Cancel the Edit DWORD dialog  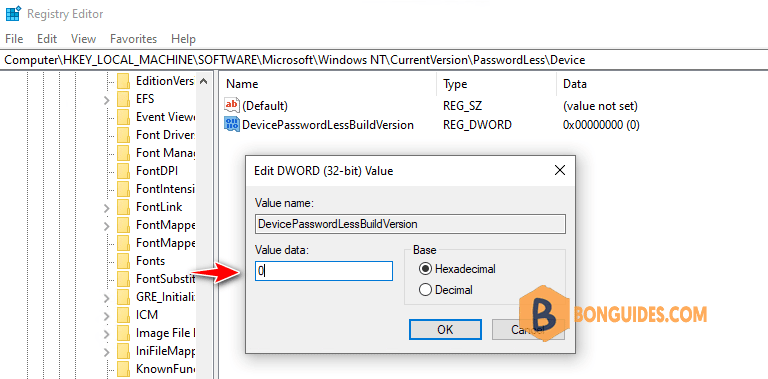(x=528, y=330)
